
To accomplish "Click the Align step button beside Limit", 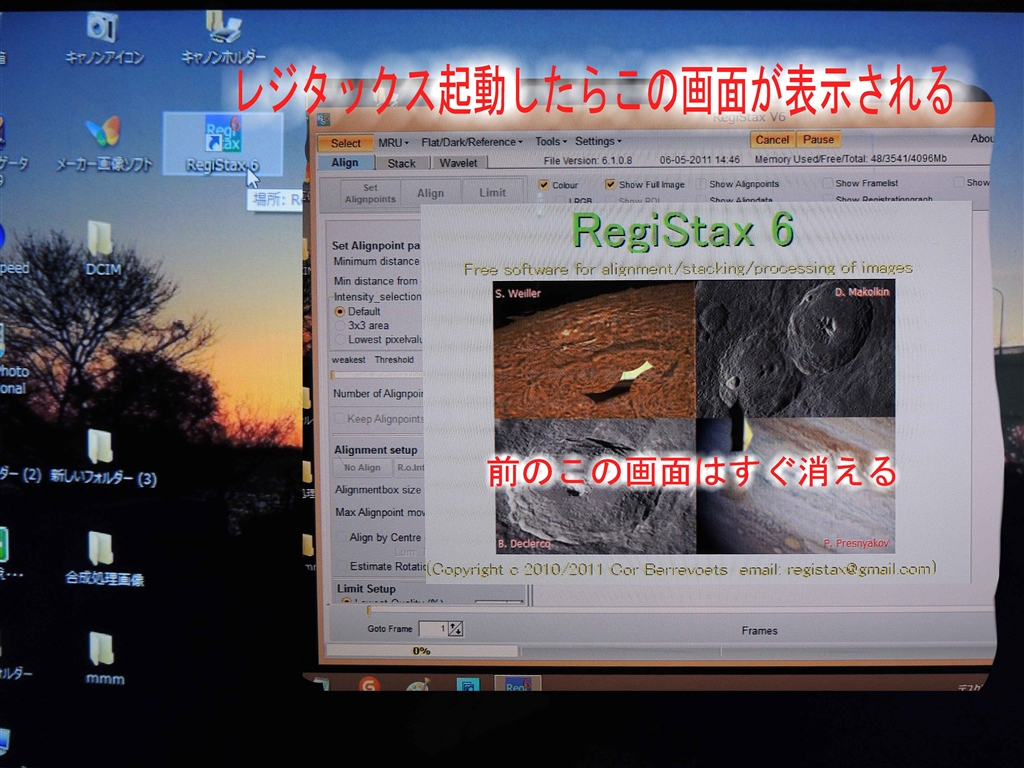I will pos(430,193).
